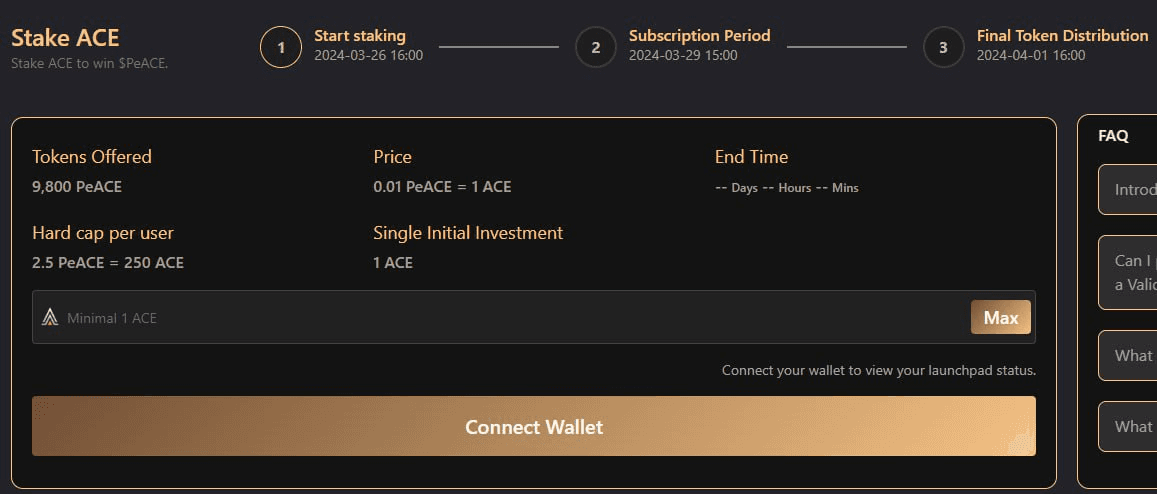The height and width of the screenshot is (494, 1157).
Task: Click the Hard cap per user value
Action: pyautogui.click(x=108, y=262)
